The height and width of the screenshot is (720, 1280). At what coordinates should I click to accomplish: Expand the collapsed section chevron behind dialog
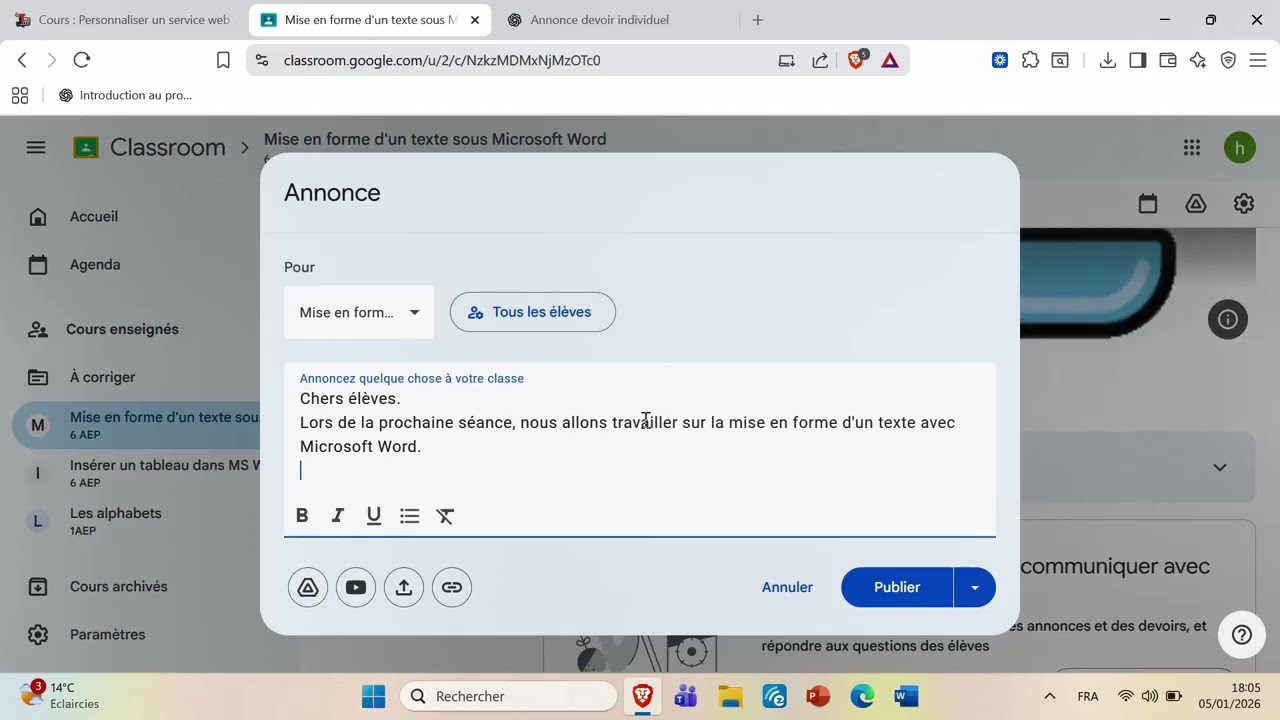(1220, 467)
